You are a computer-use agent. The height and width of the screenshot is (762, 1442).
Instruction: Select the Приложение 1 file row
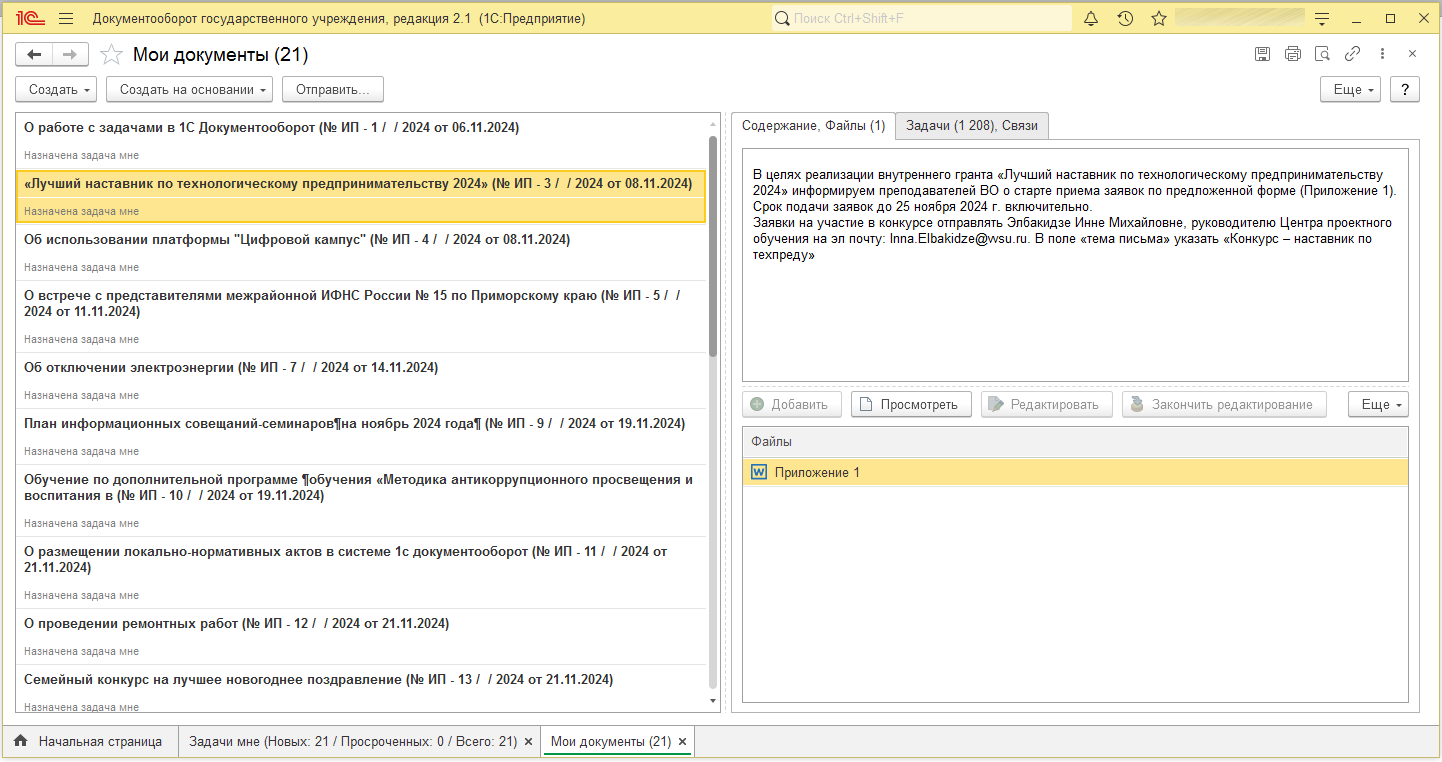[x=817, y=472]
